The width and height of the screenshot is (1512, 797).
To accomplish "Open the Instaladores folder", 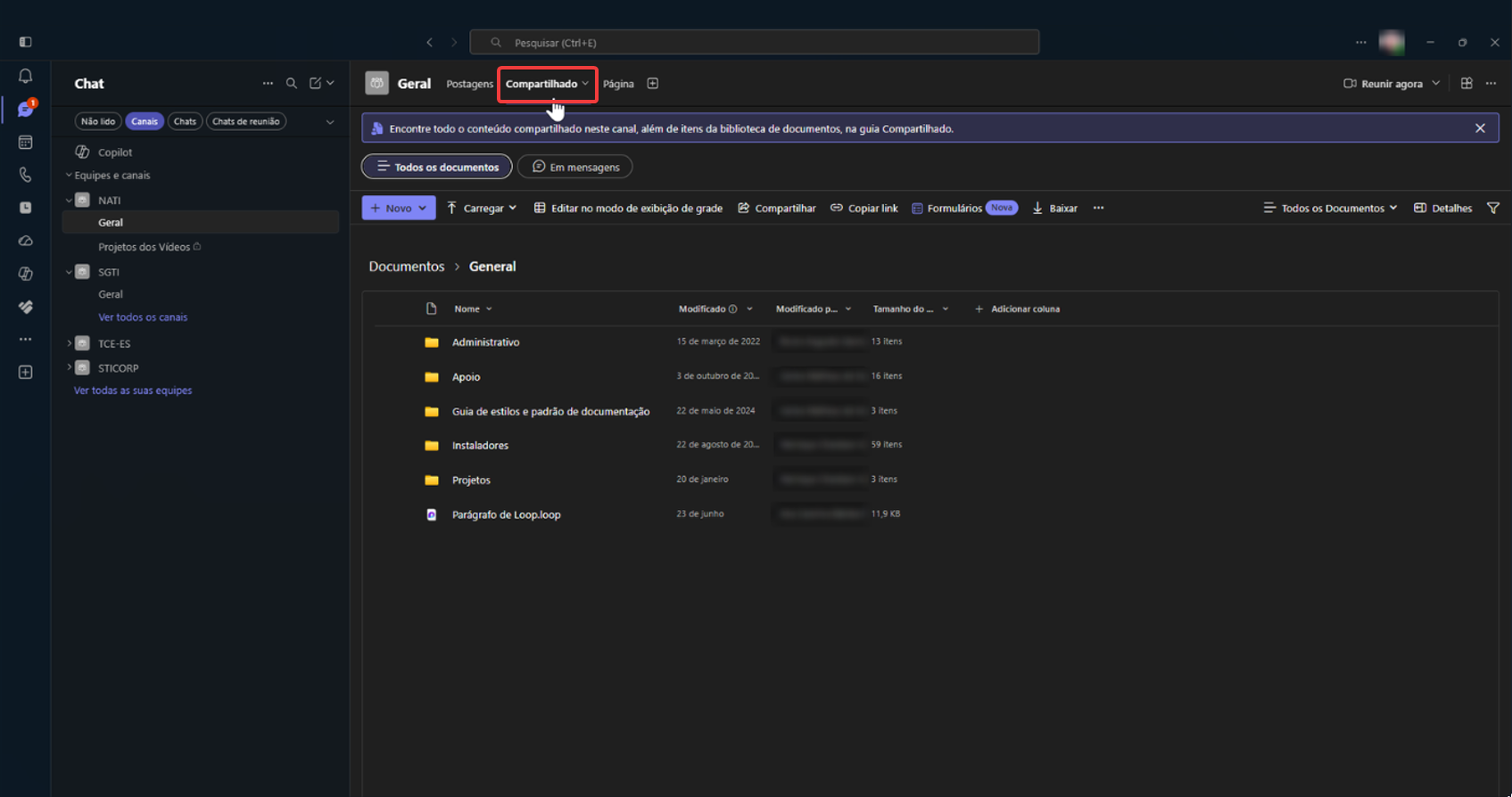I will click(480, 446).
